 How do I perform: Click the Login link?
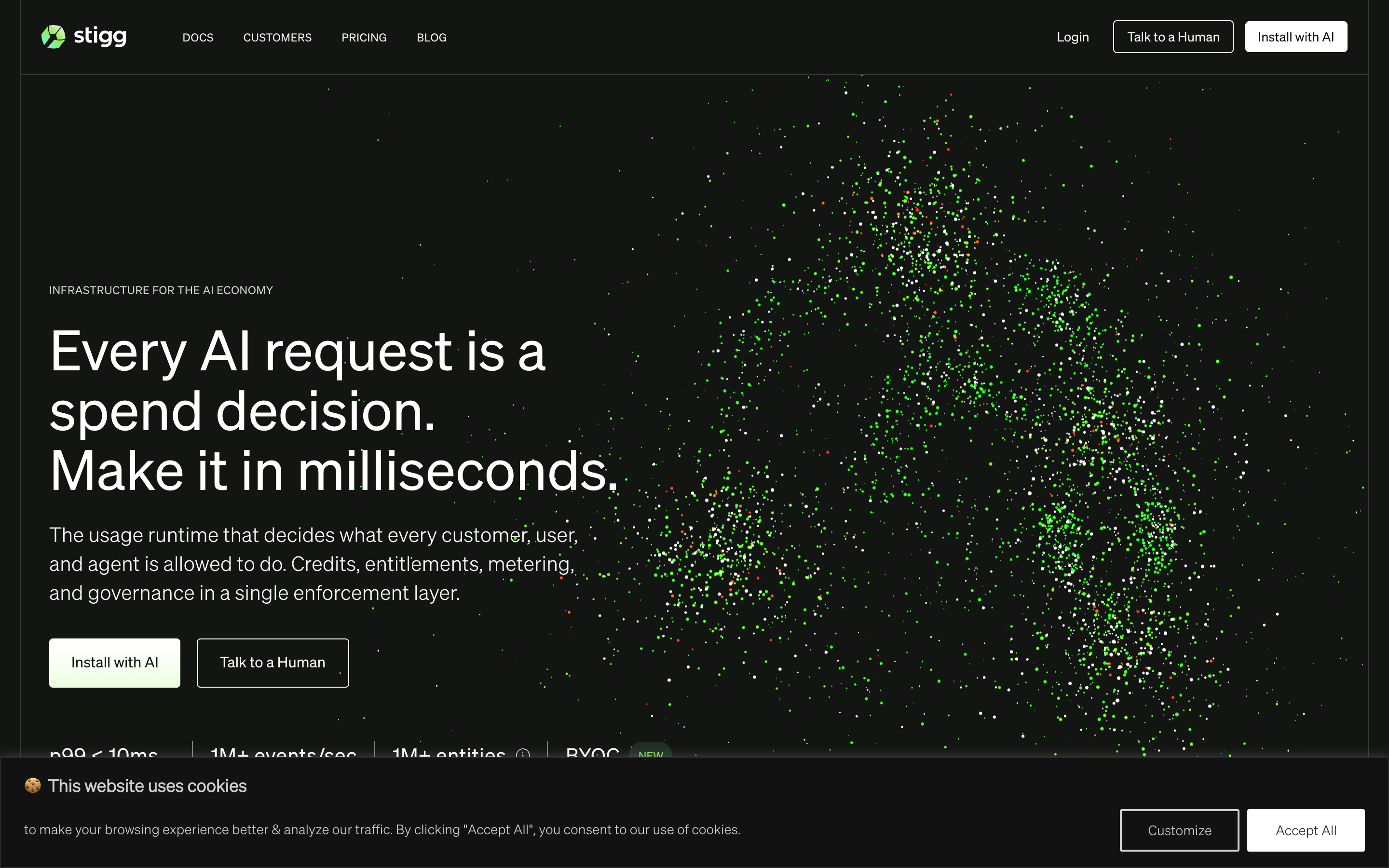pos(1073,37)
